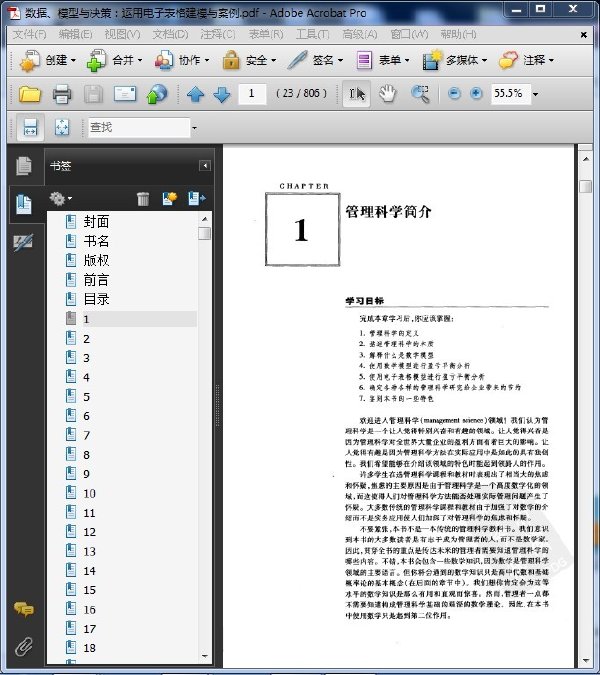Viewport: 600px width, 675px height.
Task: Click the Print icon
Action: (62, 94)
